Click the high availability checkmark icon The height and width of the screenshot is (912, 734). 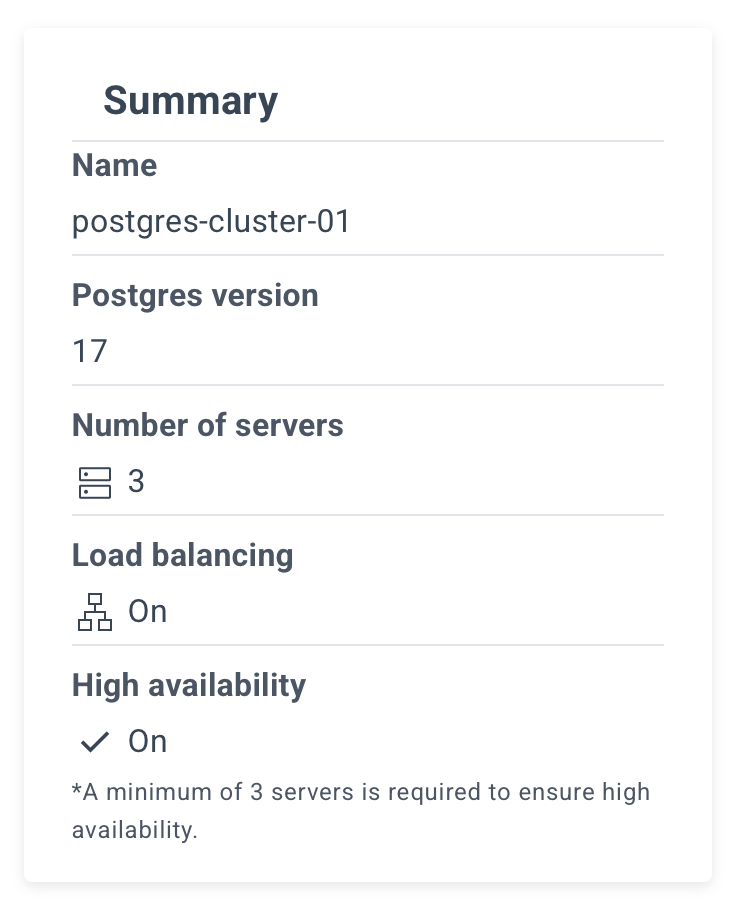click(94, 742)
